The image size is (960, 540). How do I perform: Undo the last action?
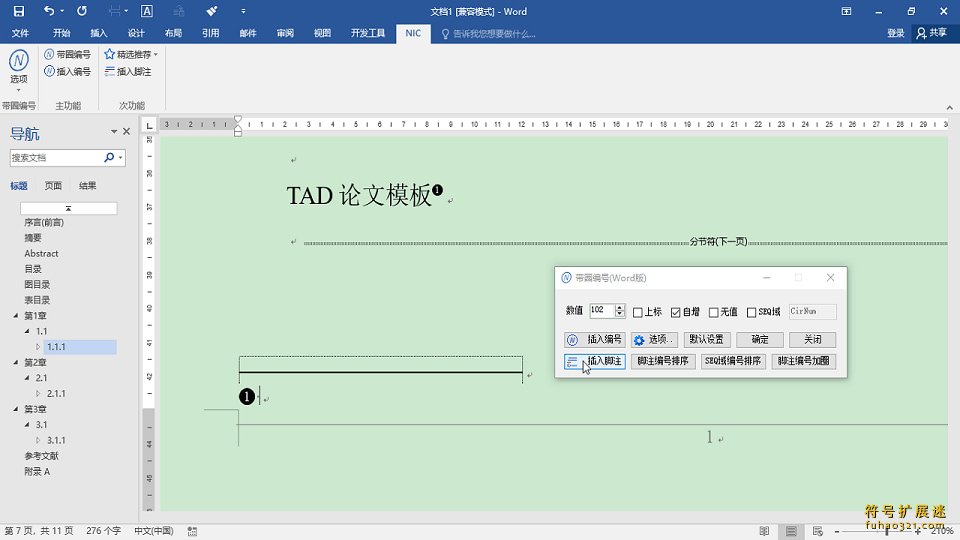point(49,11)
